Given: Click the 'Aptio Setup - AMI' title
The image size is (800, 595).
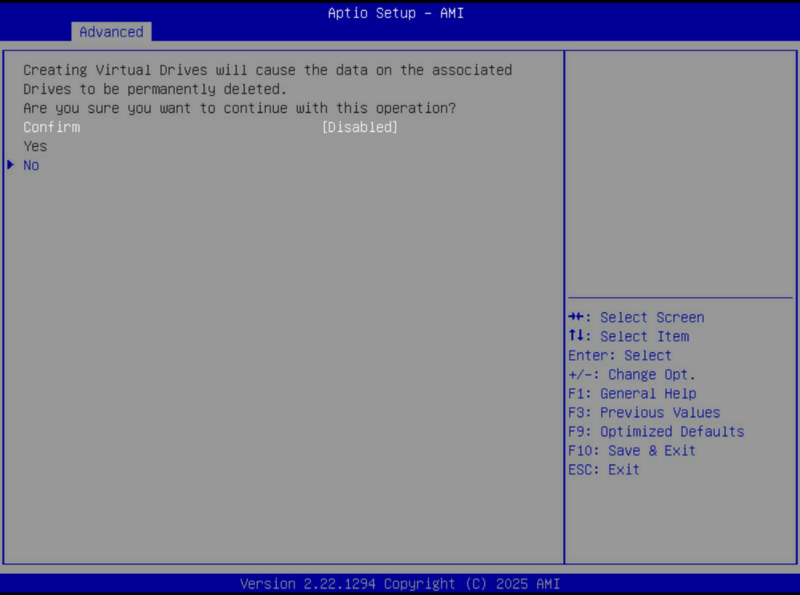Looking at the screenshot, I should click(x=396, y=13).
